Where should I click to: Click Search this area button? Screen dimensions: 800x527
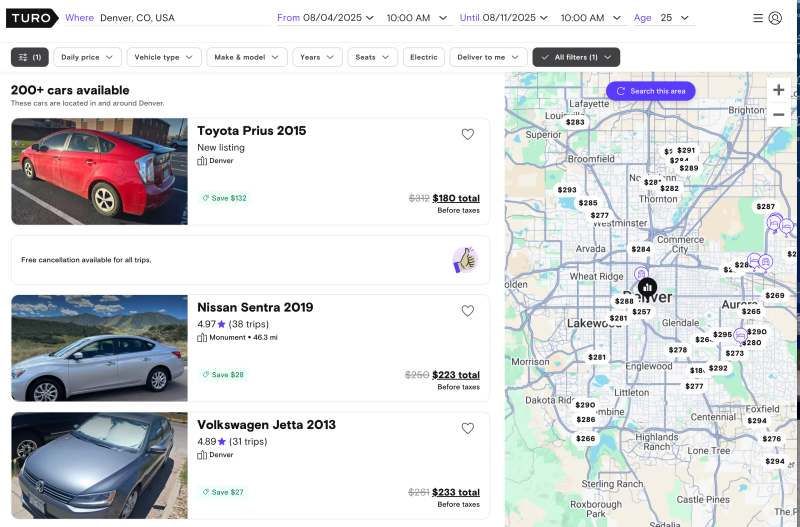click(x=651, y=91)
